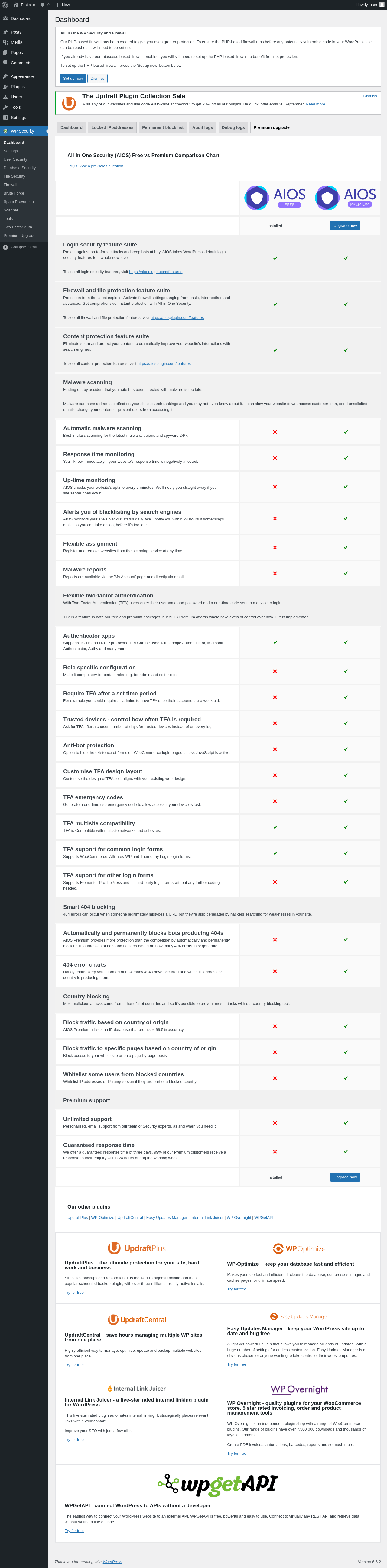Open the 'Ask a pre-sales question' link
Screen dimensions: 387x1568
pyautogui.click(x=102, y=166)
